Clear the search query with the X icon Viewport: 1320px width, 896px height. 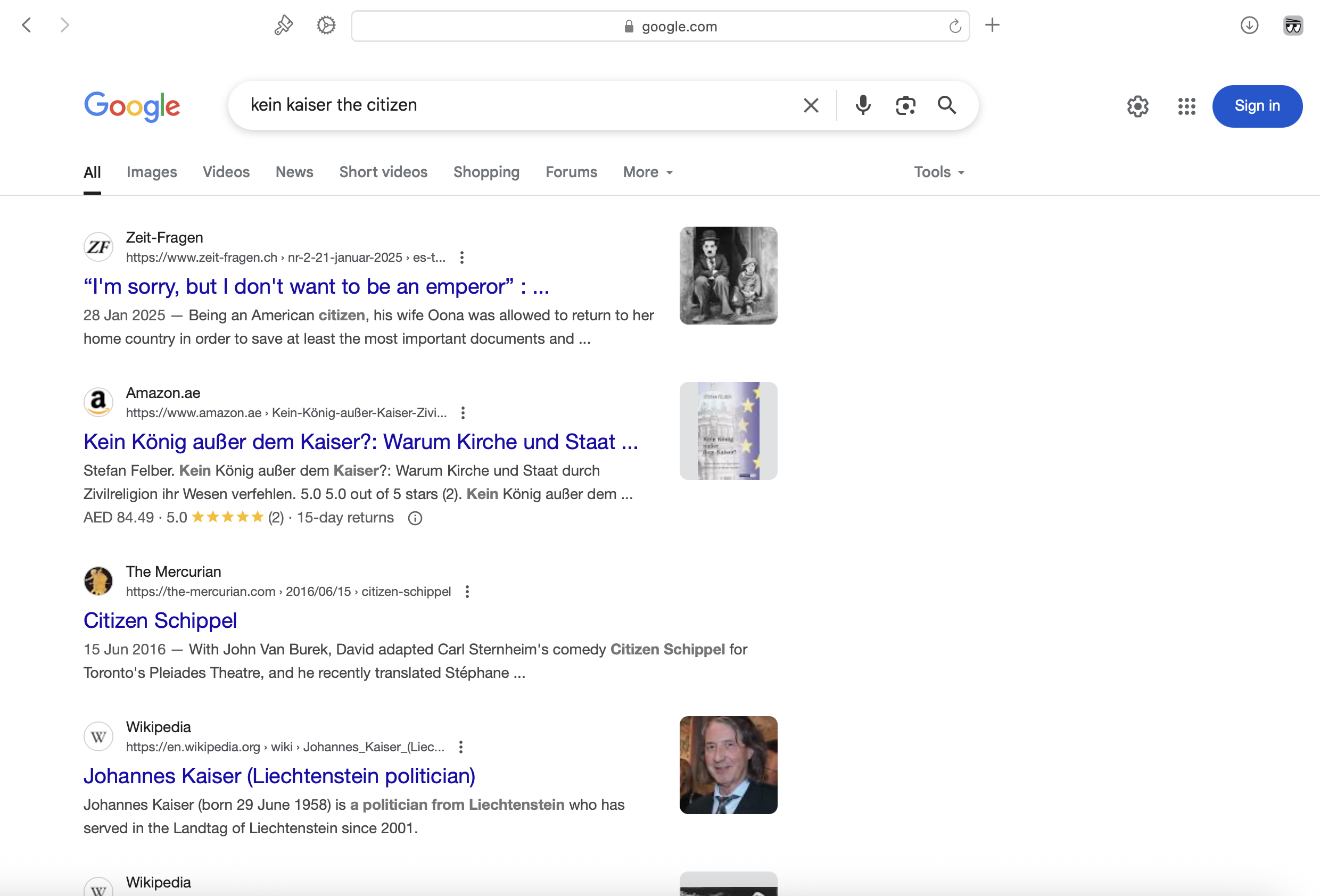pos(810,105)
